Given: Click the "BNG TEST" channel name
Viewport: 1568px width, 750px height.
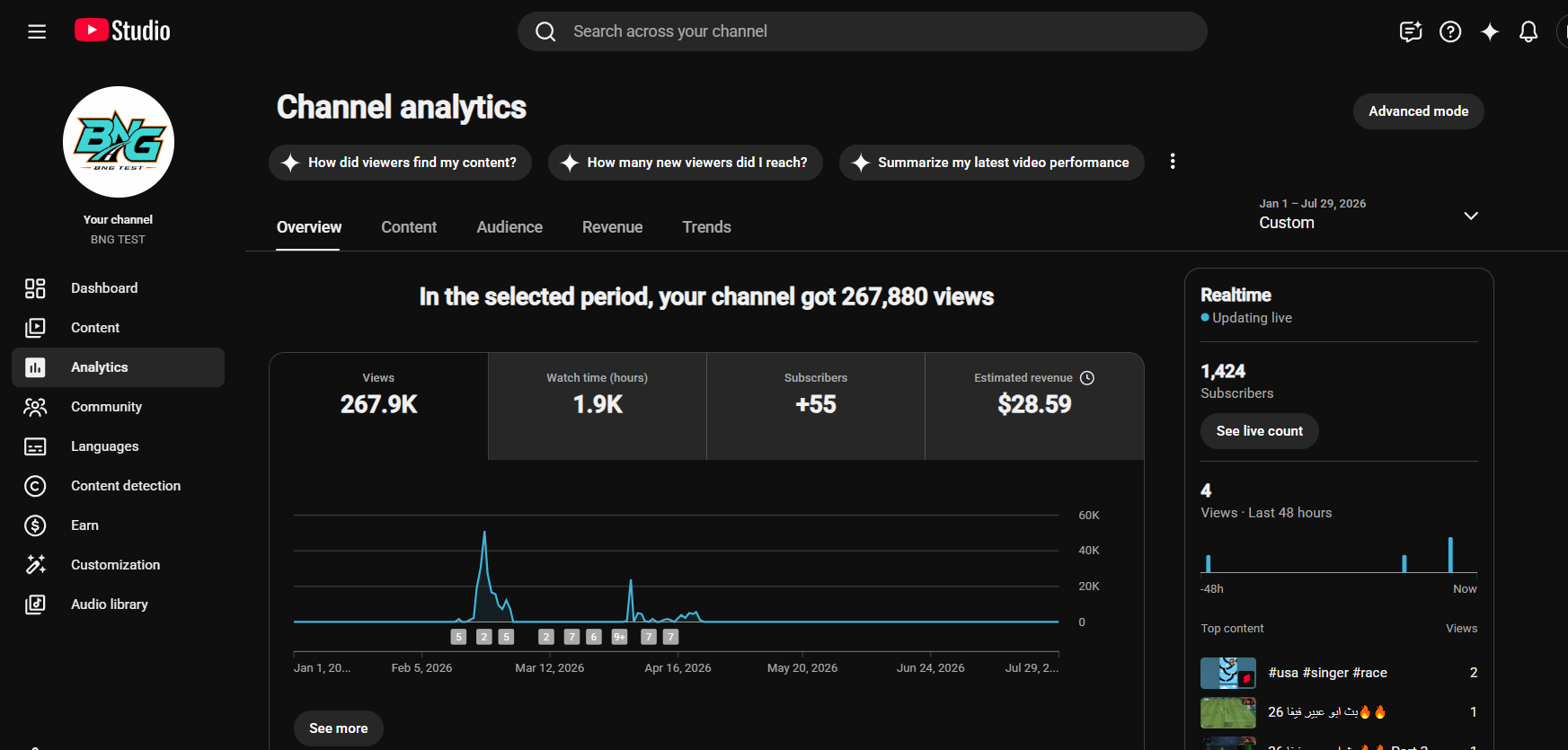Looking at the screenshot, I should tap(118, 240).
